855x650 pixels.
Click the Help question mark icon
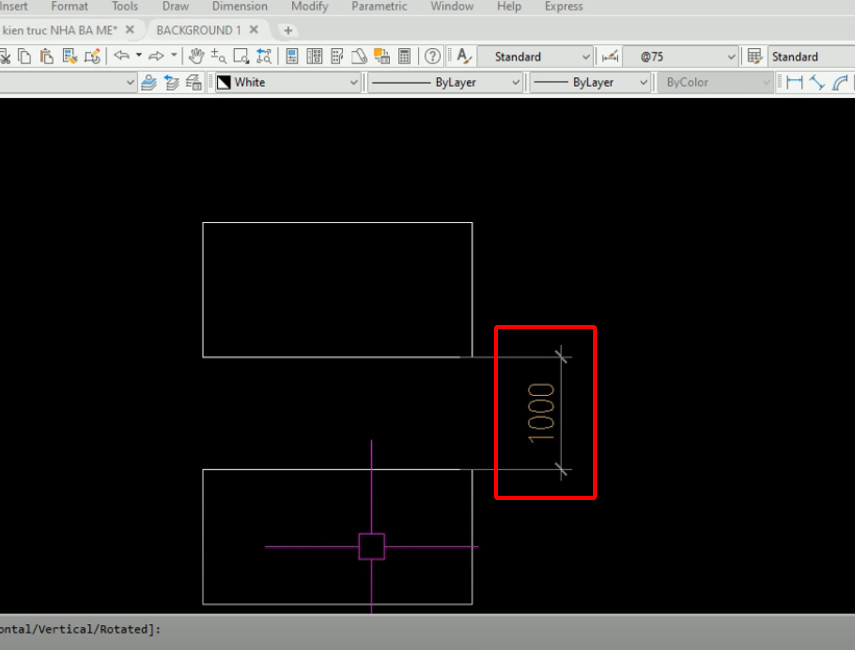click(432, 56)
